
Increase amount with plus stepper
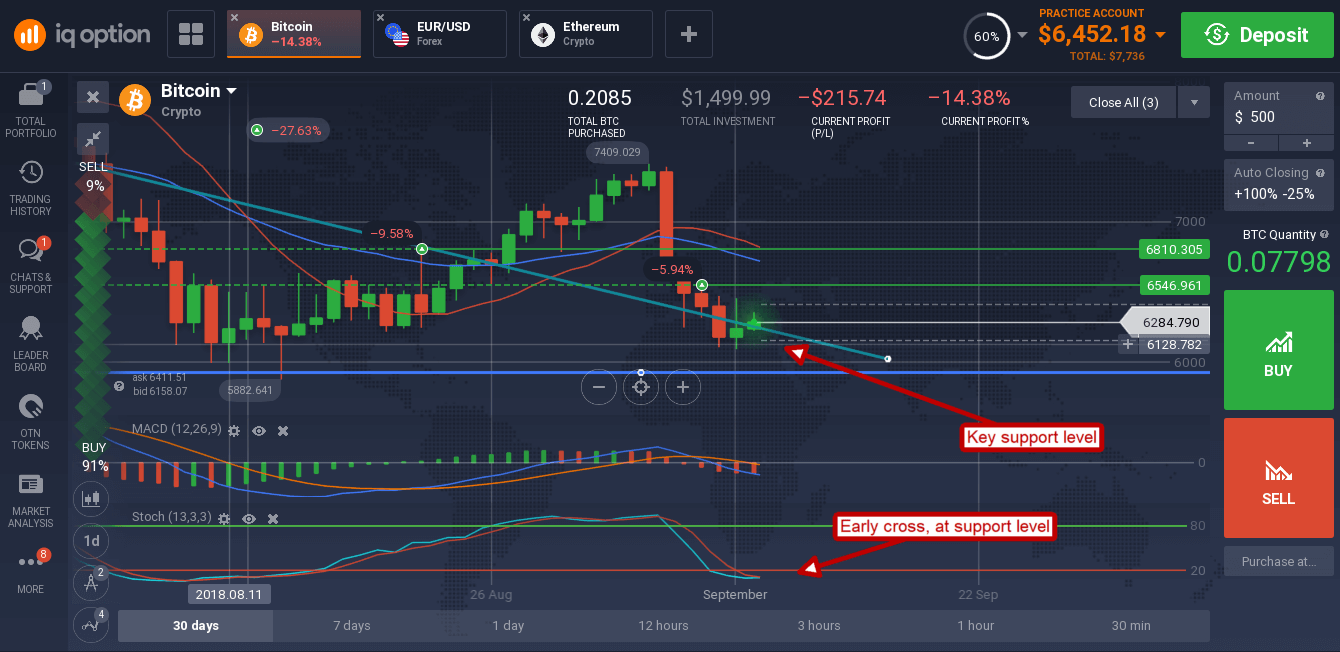(x=1305, y=143)
